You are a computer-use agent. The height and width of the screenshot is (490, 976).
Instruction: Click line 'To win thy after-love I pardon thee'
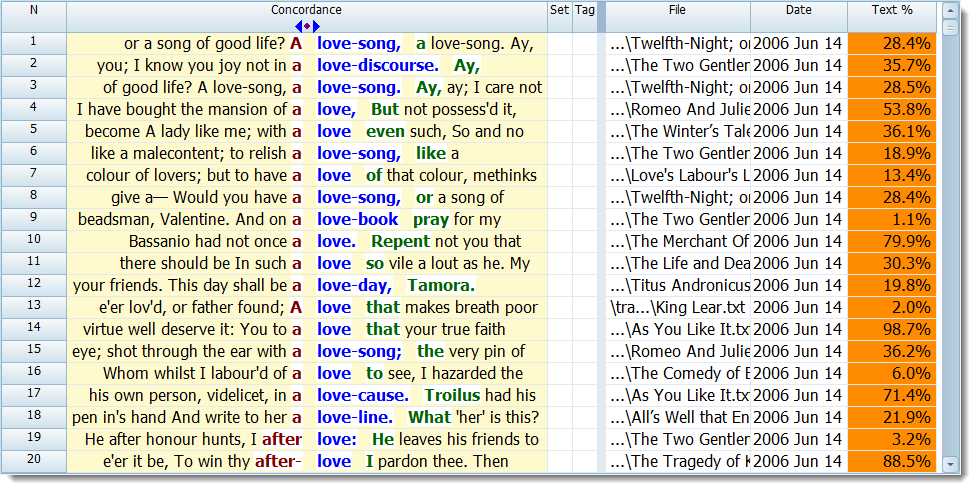click(x=307, y=461)
